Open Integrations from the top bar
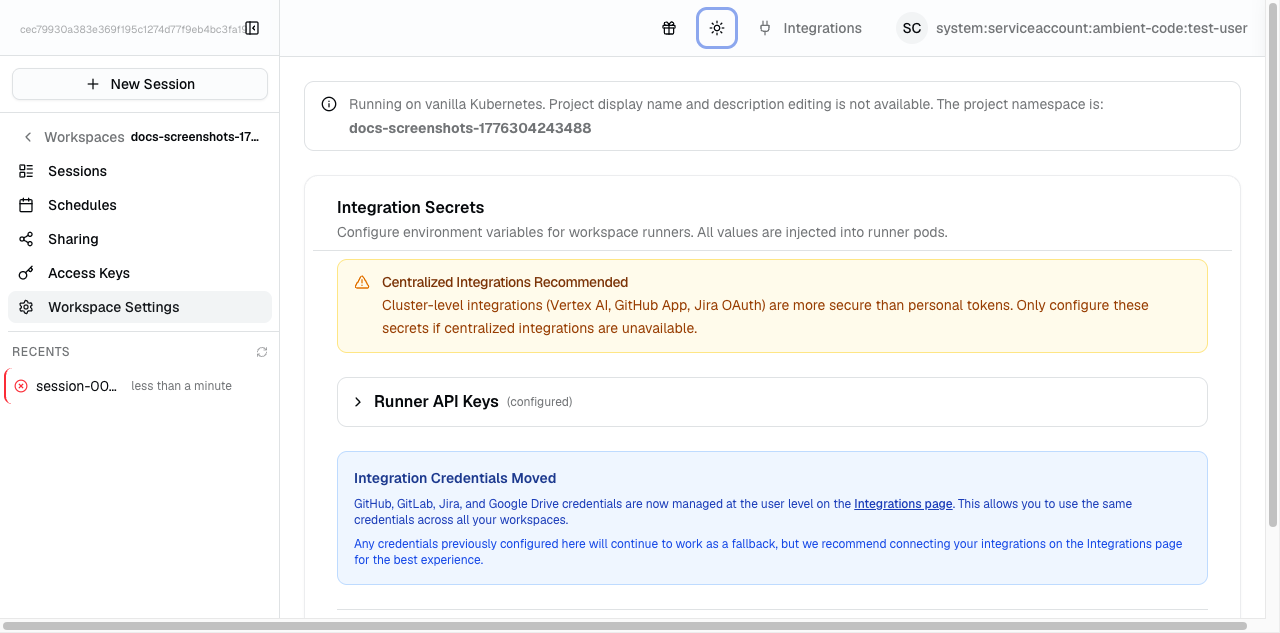Image resolution: width=1280 pixels, height=633 pixels. click(x=810, y=28)
